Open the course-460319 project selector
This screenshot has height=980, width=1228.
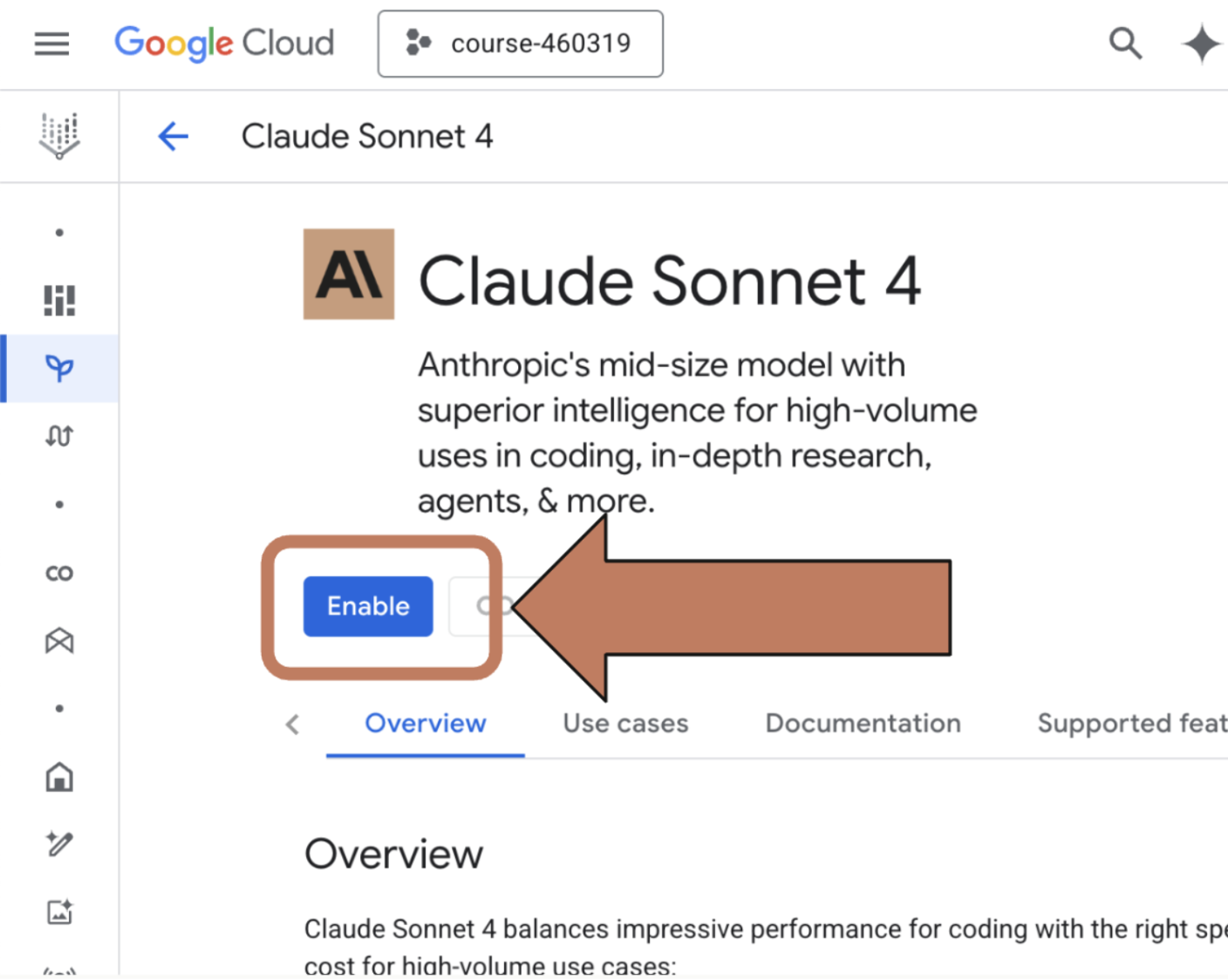tap(520, 44)
